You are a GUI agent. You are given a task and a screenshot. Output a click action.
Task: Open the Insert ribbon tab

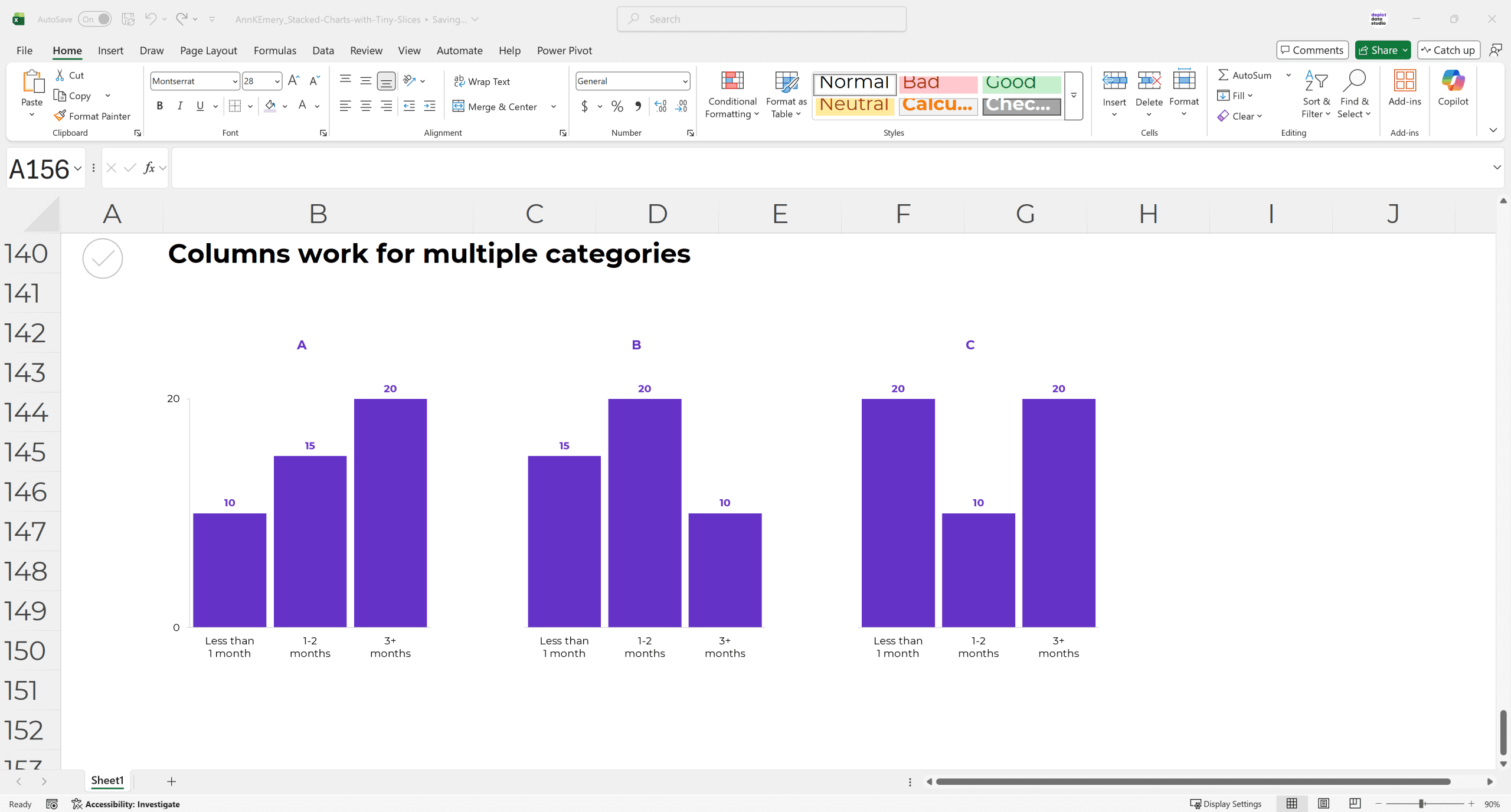click(x=110, y=51)
